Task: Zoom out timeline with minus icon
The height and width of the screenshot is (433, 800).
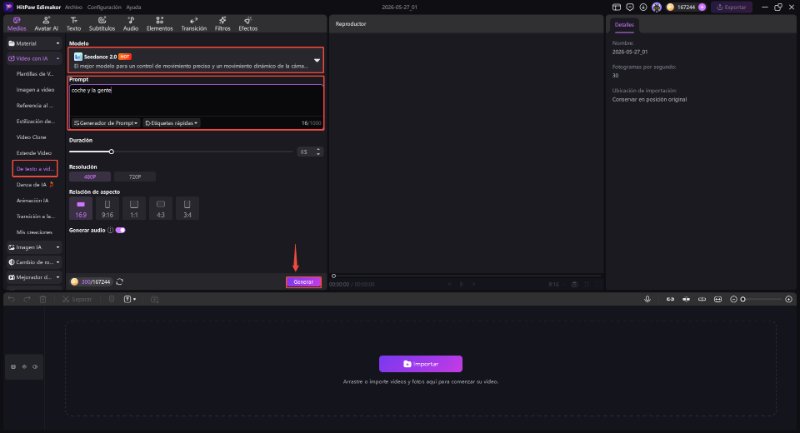Action: [733, 299]
